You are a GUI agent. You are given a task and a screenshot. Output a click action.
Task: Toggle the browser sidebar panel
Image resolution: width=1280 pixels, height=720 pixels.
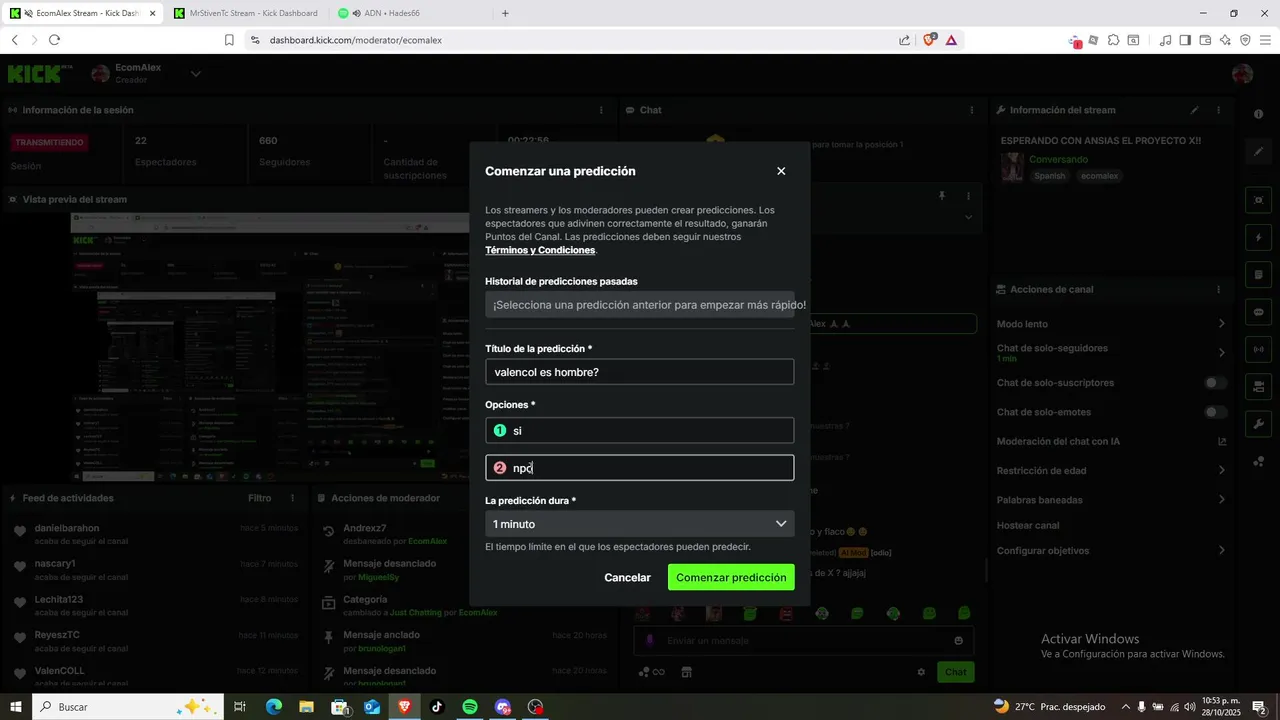[1185, 40]
